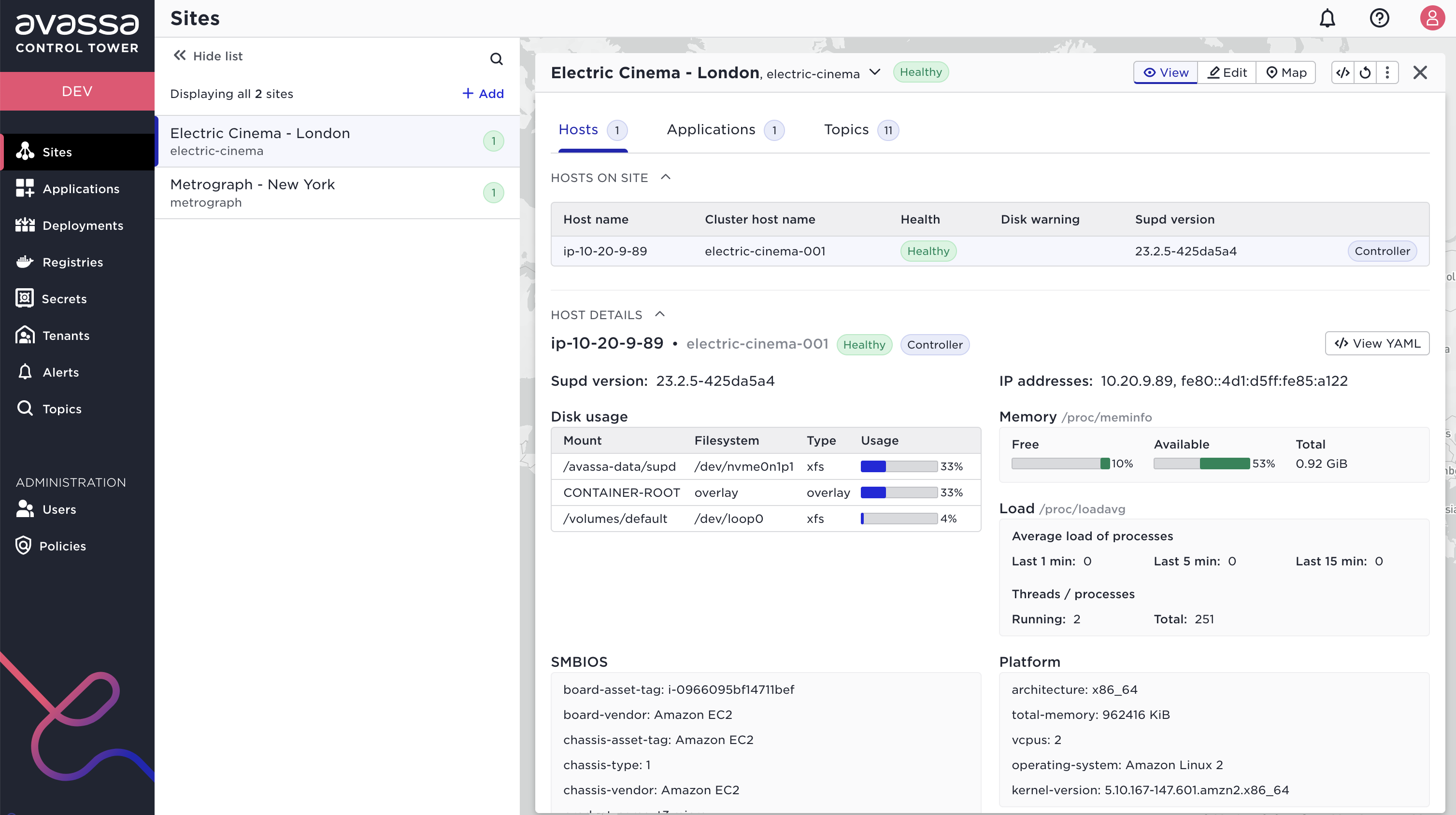Click the /dev/nvme0n1p1 filesystem cell
The image size is (1456, 815).
point(744,466)
